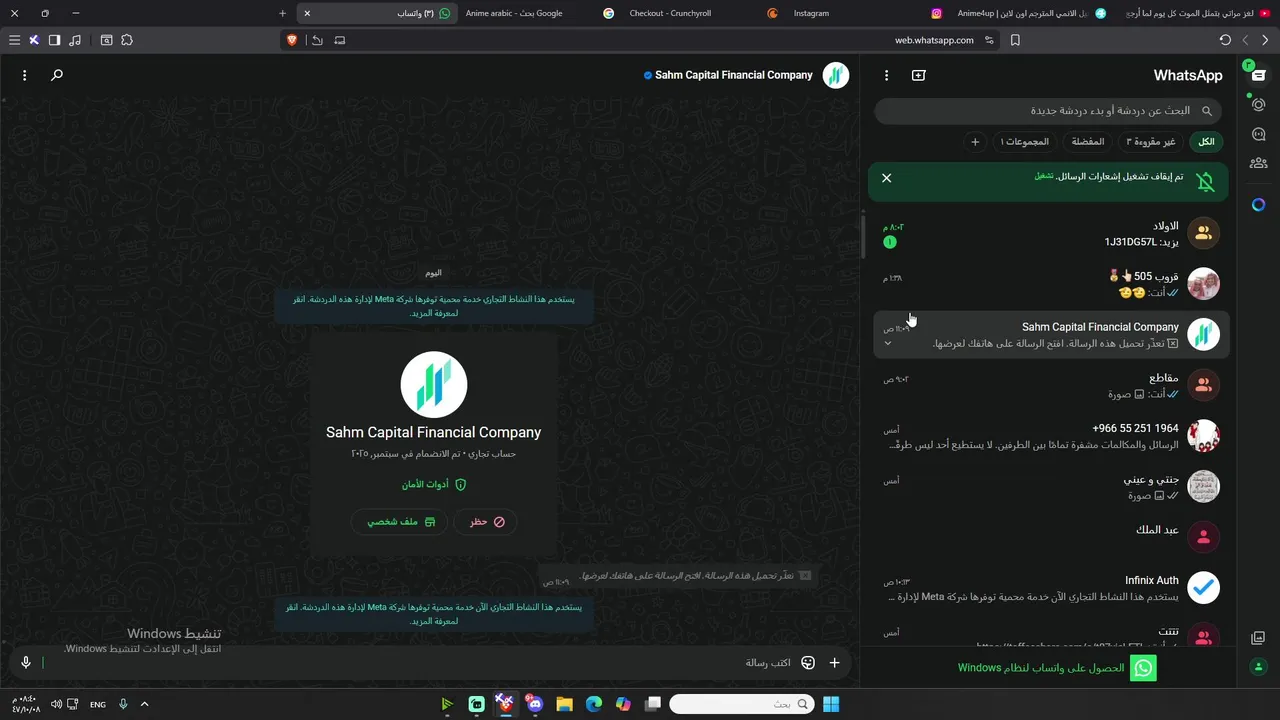Start a voice message with microphone icon
Viewport: 1280px width, 720px height.
26,662
